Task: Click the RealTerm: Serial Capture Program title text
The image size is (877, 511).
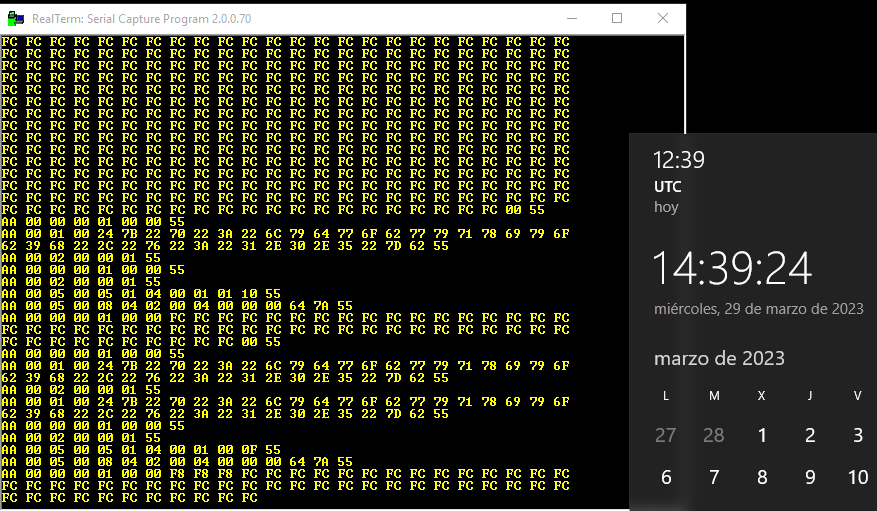Action: (142, 18)
